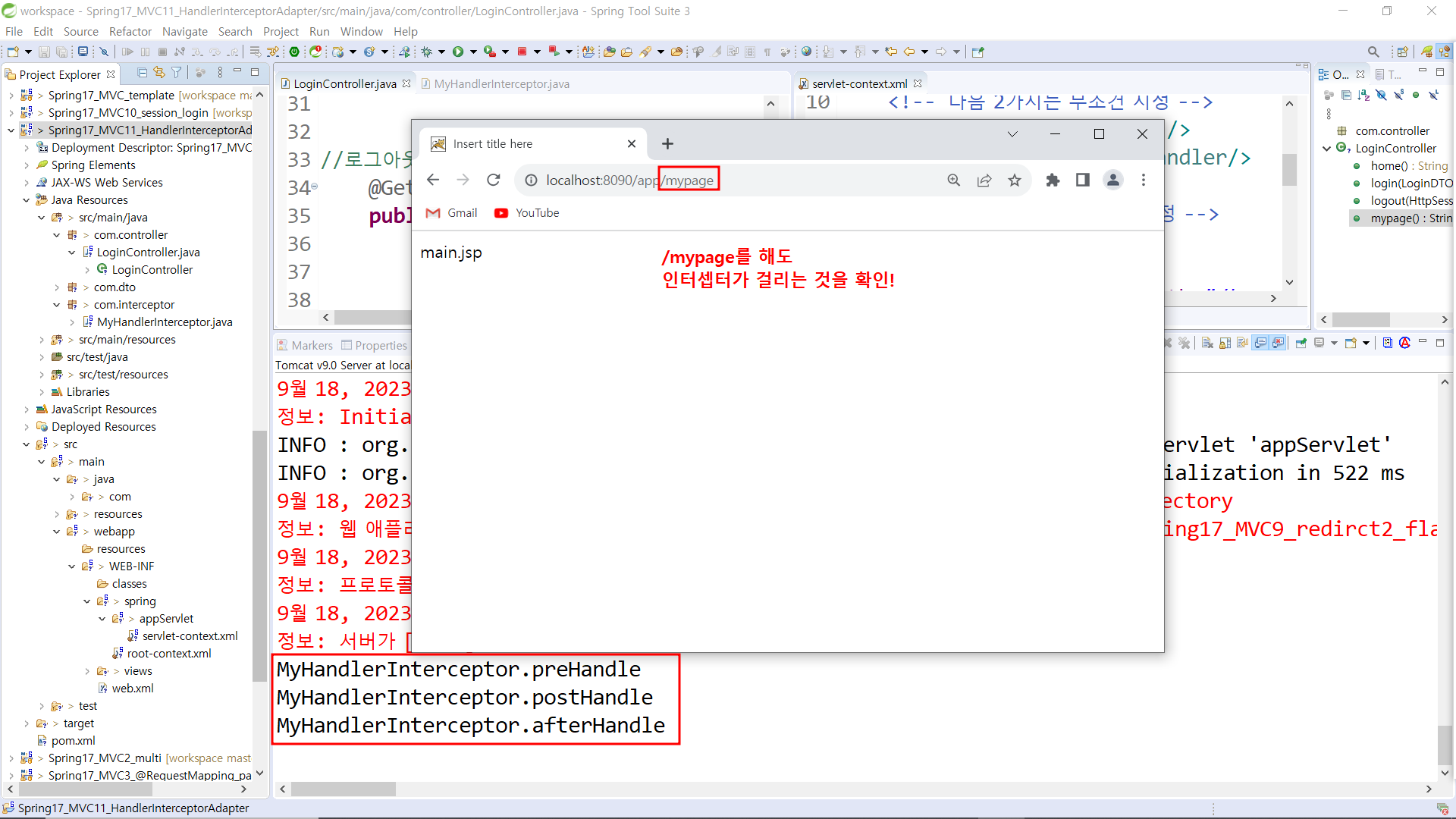Toggle alphabetical sort in Outline view
The image size is (1456, 819).
pos(1363,96)
